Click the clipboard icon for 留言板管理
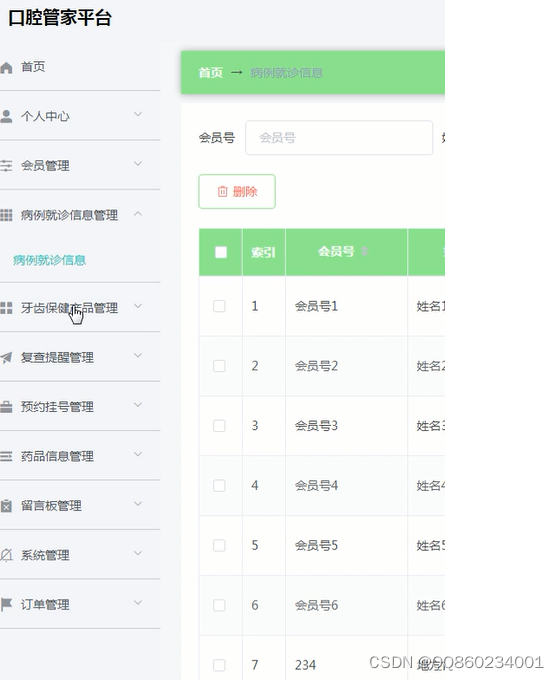Screen dimensions: 559x680 click(x=6, y=506)
